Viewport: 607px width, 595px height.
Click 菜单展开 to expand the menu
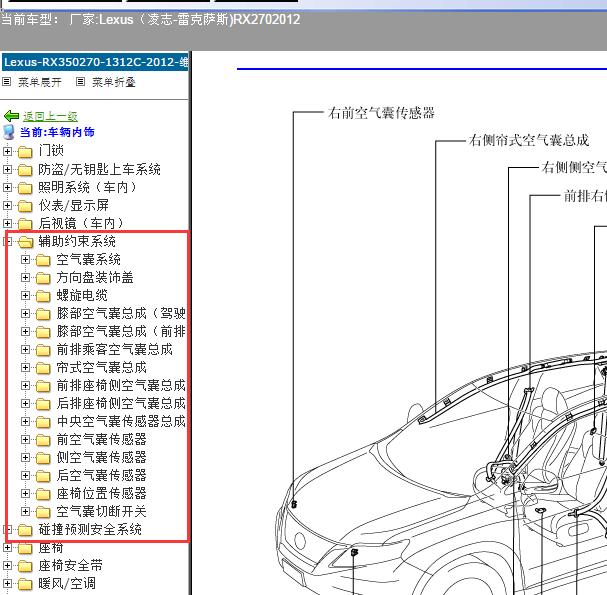(x=40, y=82)
